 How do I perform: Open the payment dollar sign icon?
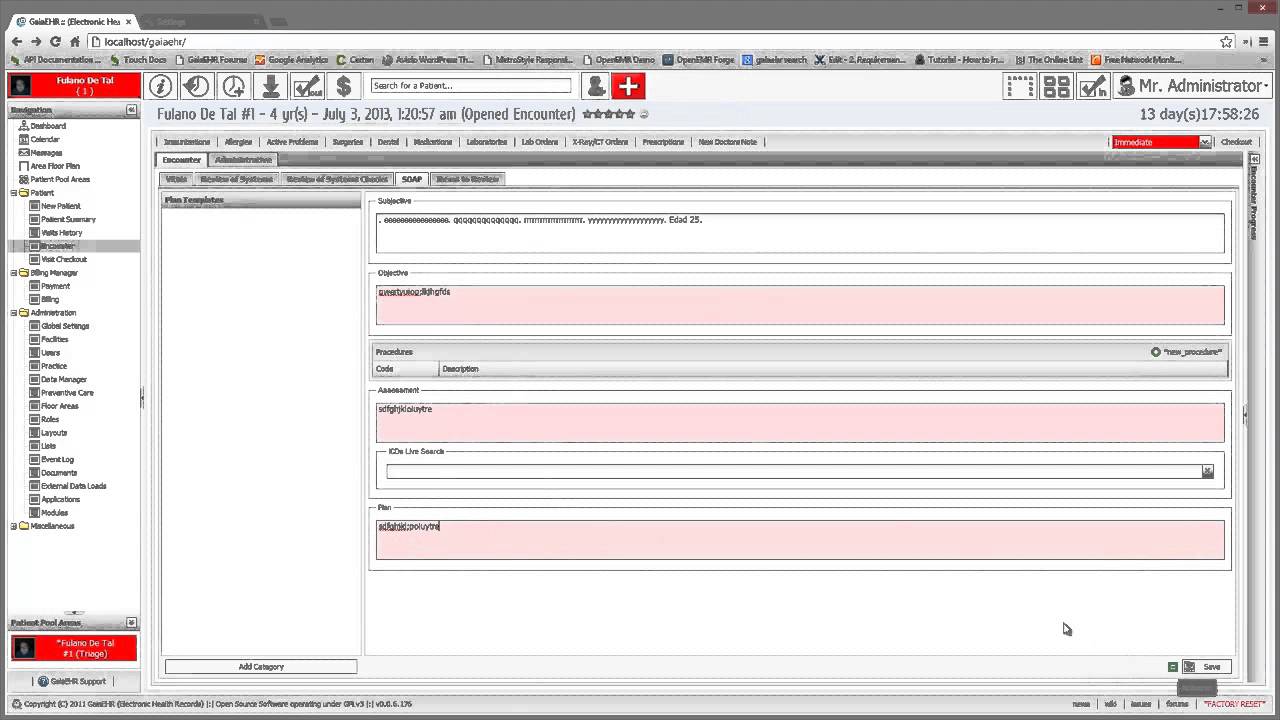click(x=343, y=86)
